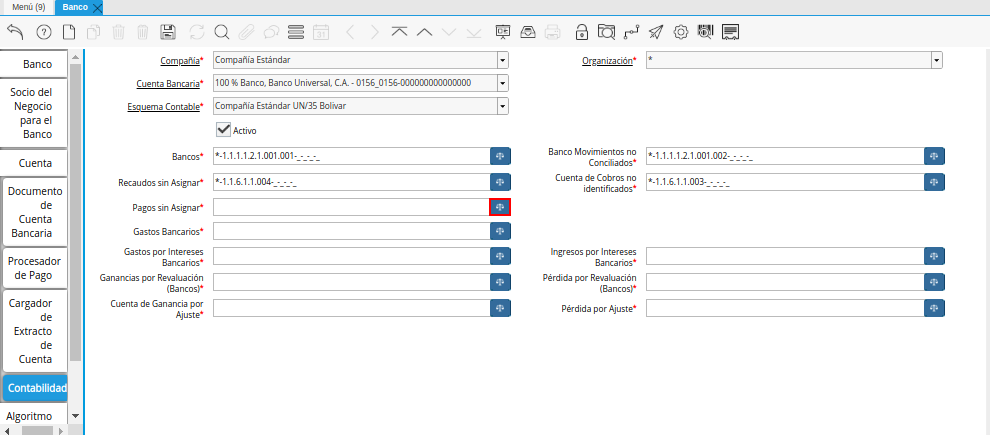This screenshot has width=990, height=435.
Task: Click the Cuenta Bancaria label link
Action: tap(168, 83)
